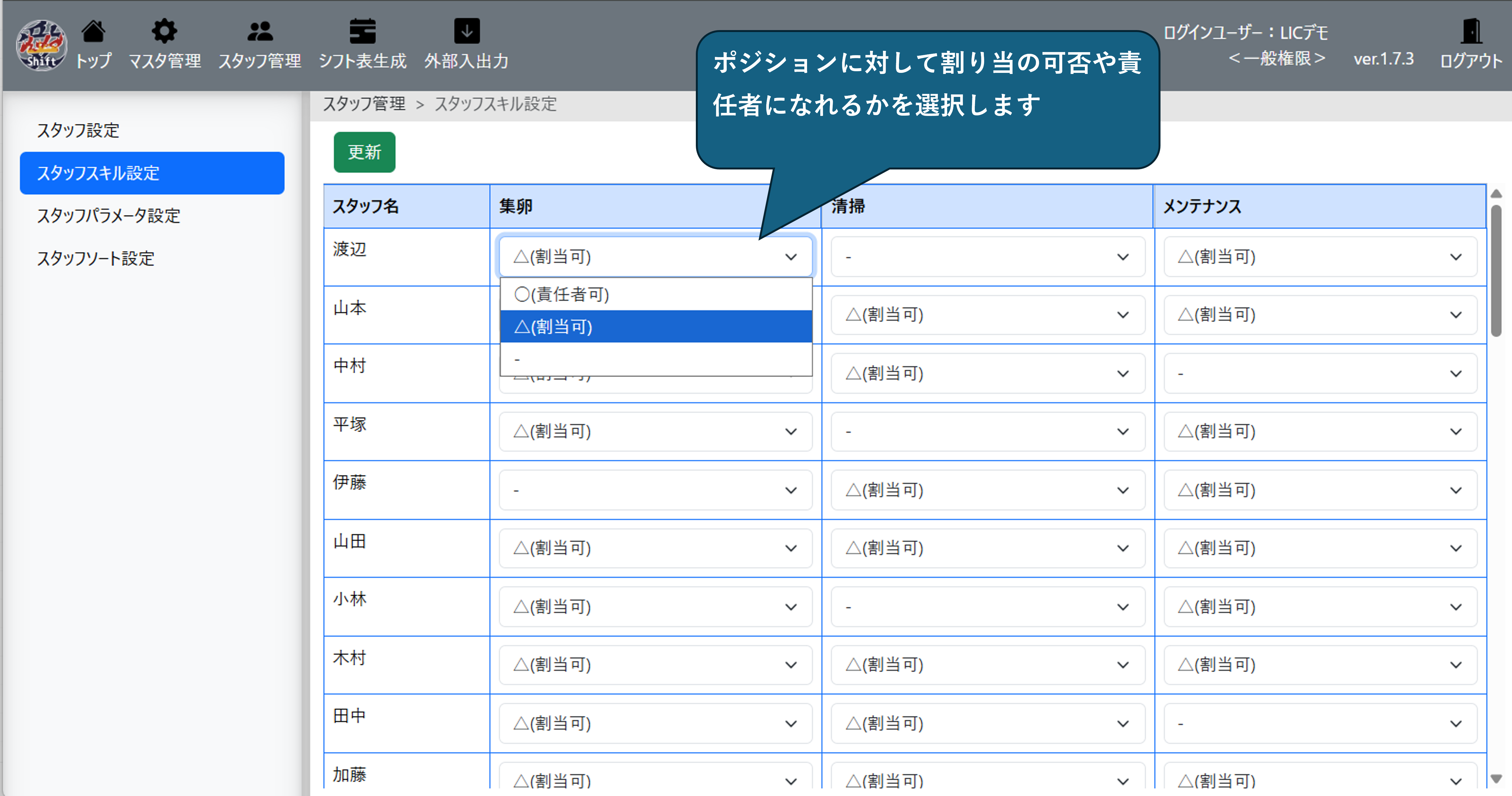Screen dimensions: 1512x796
Task: Select the '-' option in open dropdown
Action: point(656,359)
